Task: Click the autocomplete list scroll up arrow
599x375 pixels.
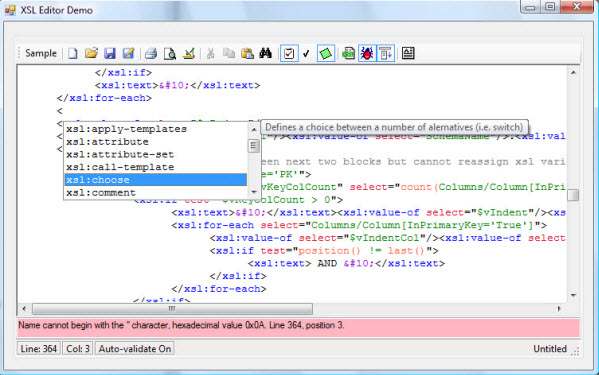Action: [253, 130]
